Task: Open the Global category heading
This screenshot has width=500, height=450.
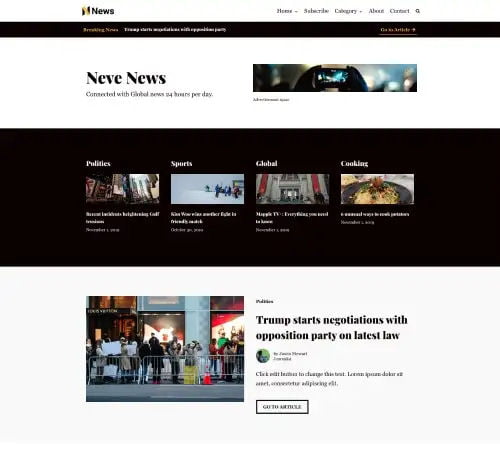Action: pyautogui.click(x=266, y=163)
